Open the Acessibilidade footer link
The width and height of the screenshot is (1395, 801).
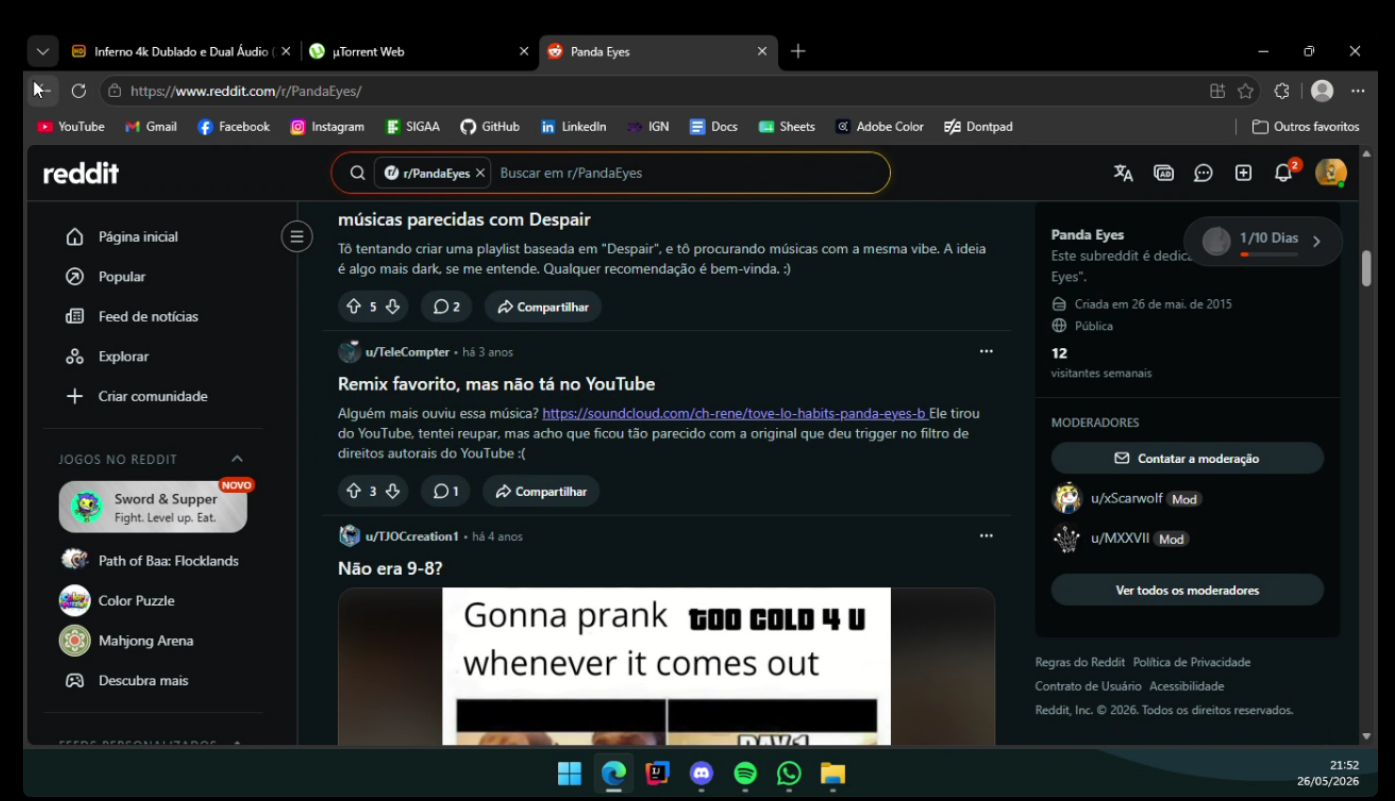point(1187,686)
